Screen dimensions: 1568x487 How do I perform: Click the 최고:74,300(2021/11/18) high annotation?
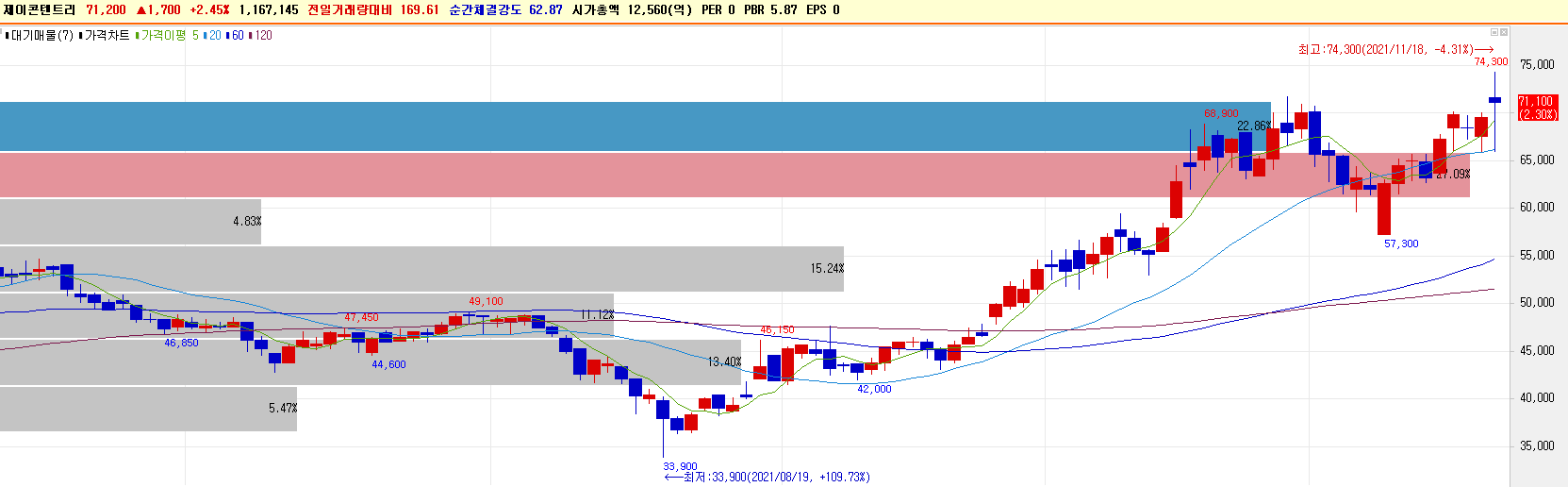tap(1396, 49)
